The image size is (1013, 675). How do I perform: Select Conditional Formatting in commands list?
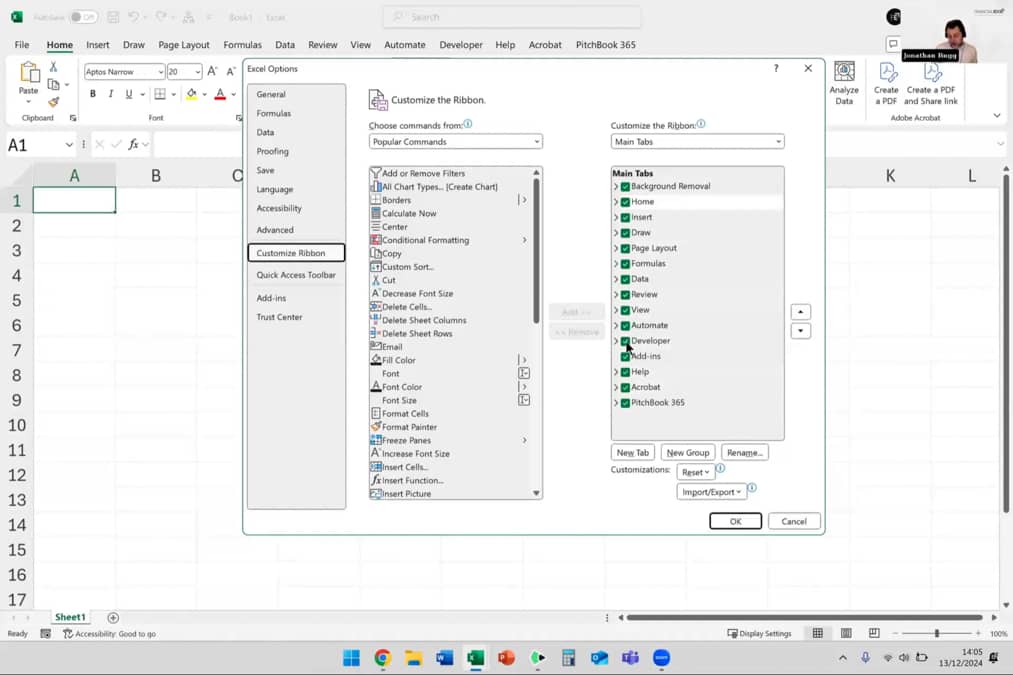pyautogui.click(x=450, y=240)
